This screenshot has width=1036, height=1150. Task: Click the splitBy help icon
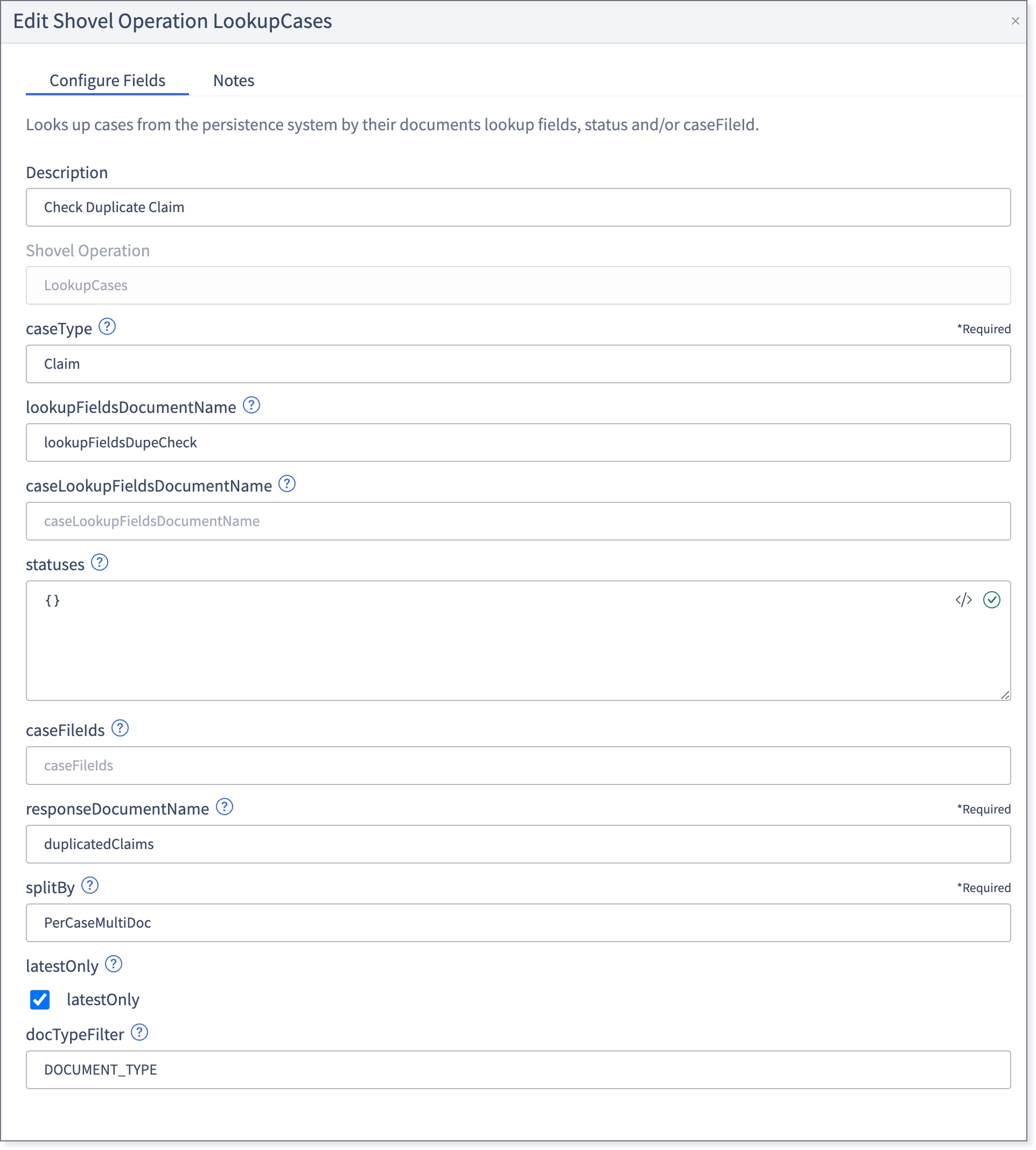pos(90,886)
